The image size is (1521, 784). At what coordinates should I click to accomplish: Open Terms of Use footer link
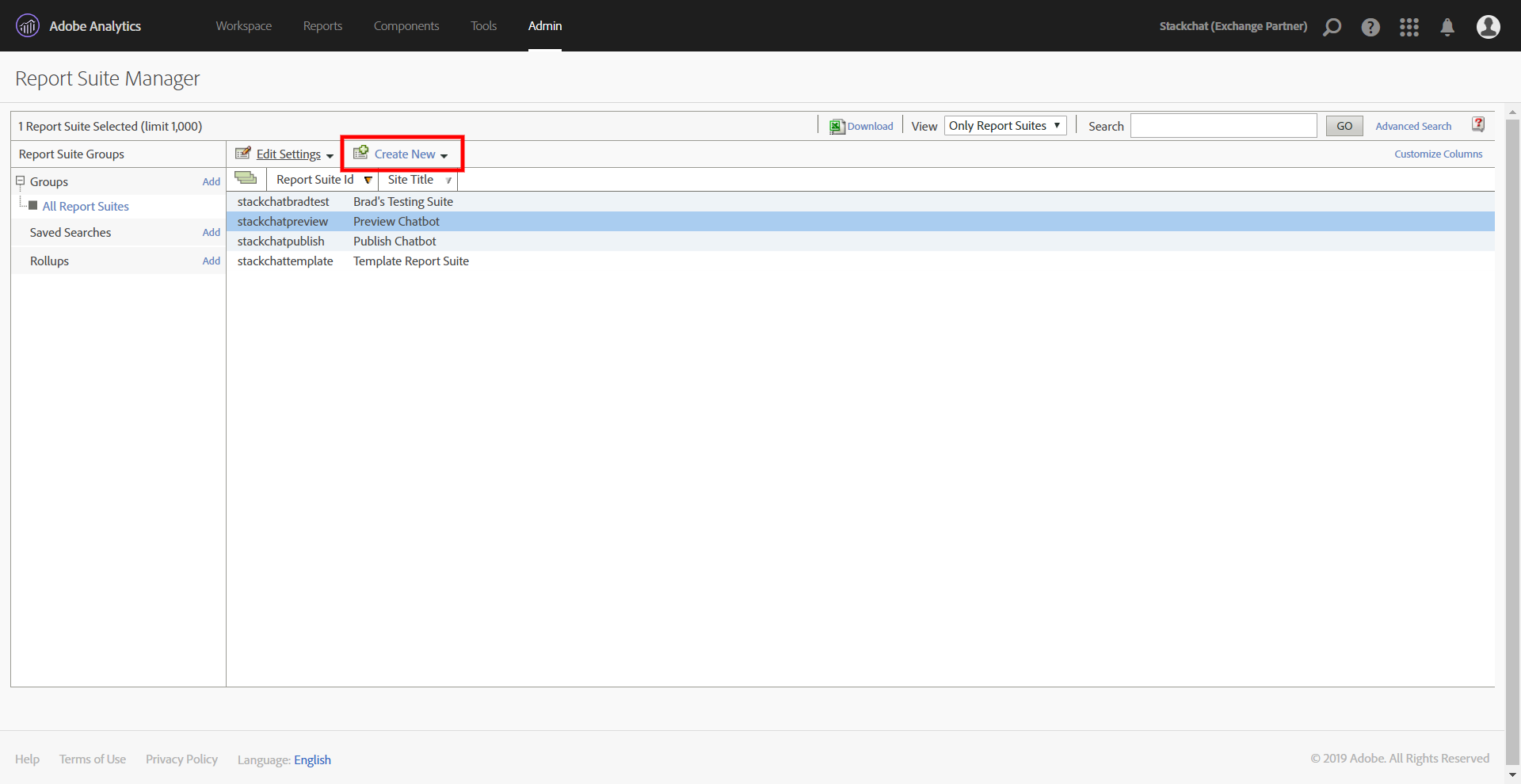pyautogui.click(x=93, y=759)
